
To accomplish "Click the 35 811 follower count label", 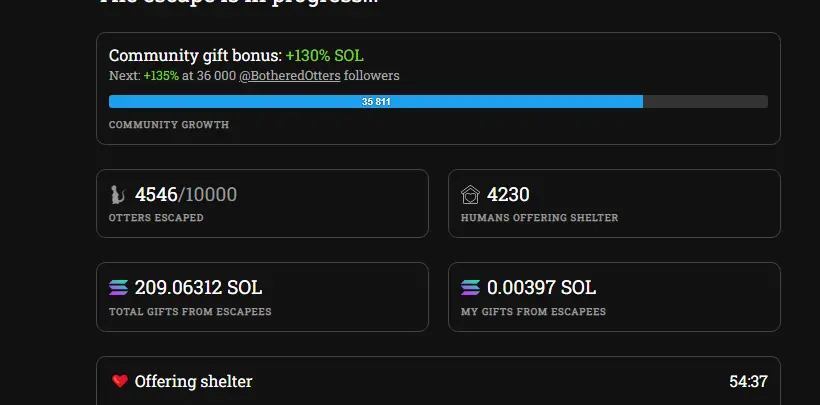I will point(376,102).
